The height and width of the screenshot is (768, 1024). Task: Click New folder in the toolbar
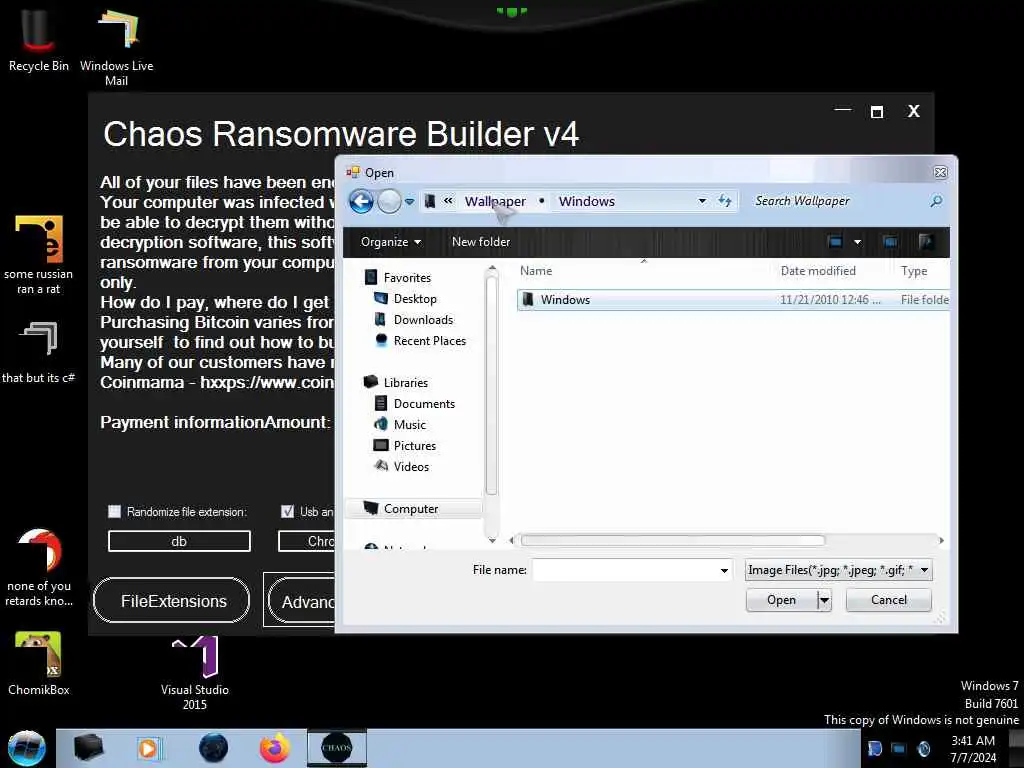(481, 242)
